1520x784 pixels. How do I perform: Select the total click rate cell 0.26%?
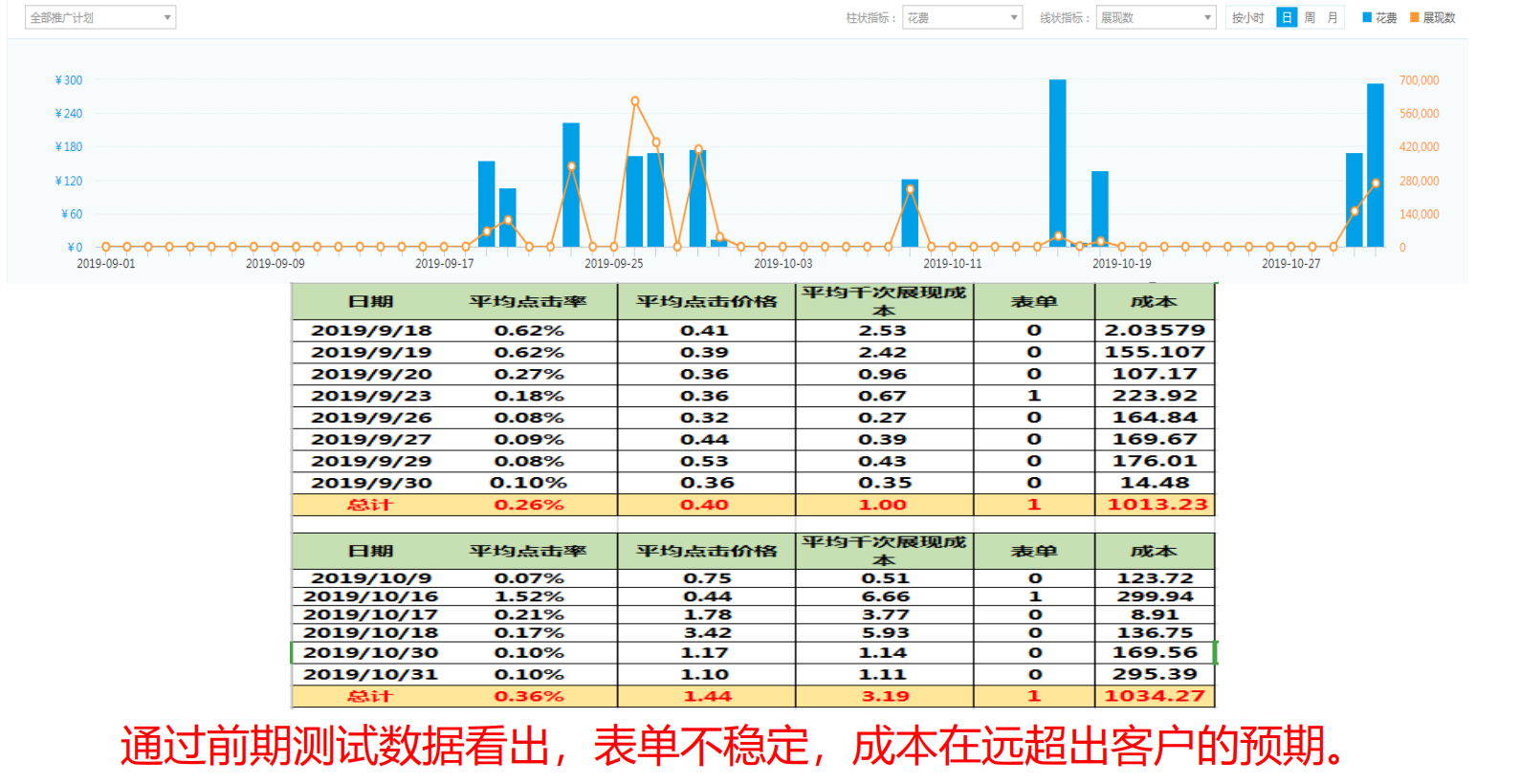(529, 504)
